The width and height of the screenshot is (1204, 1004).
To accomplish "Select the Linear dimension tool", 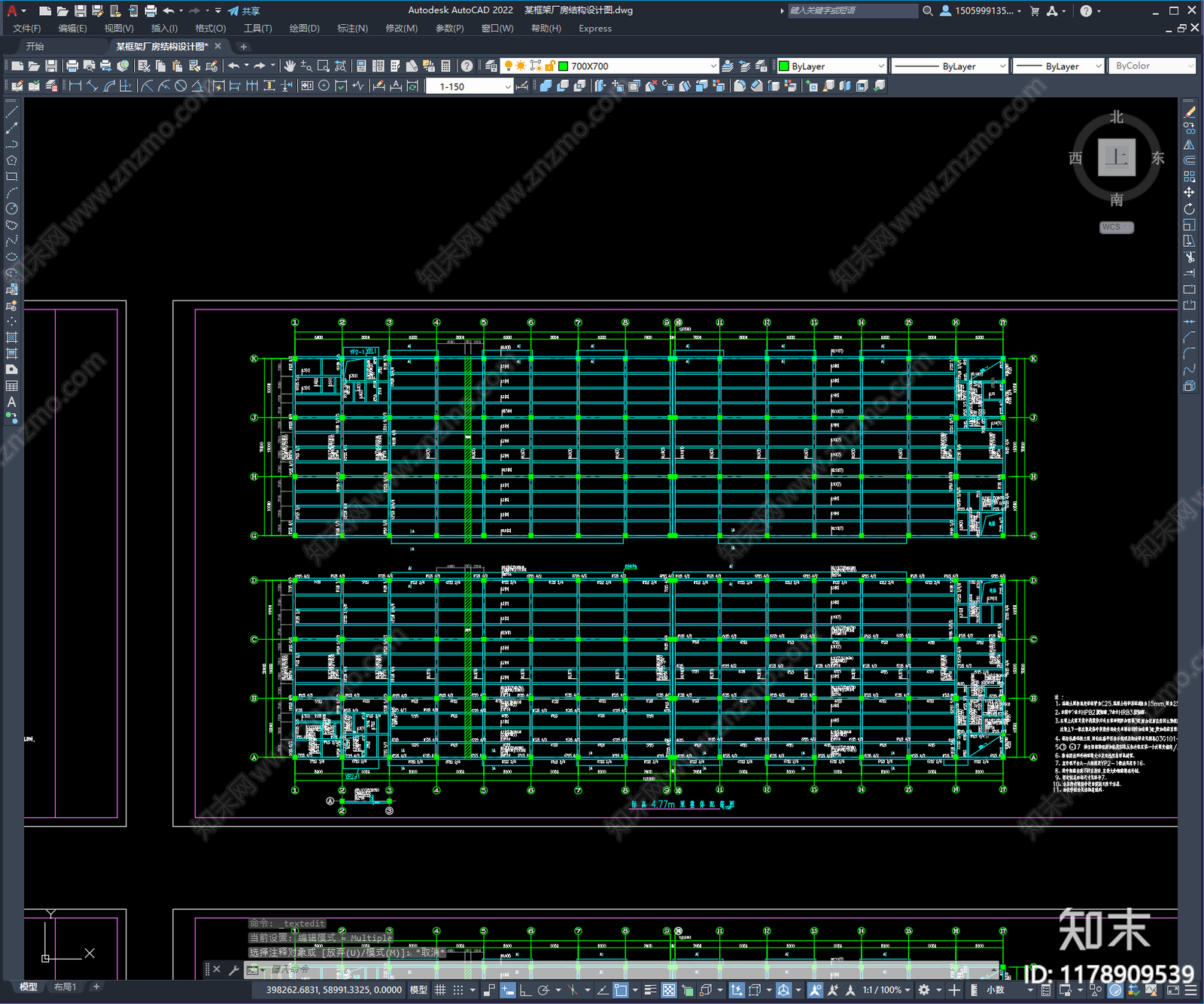I will pos(75,86).
